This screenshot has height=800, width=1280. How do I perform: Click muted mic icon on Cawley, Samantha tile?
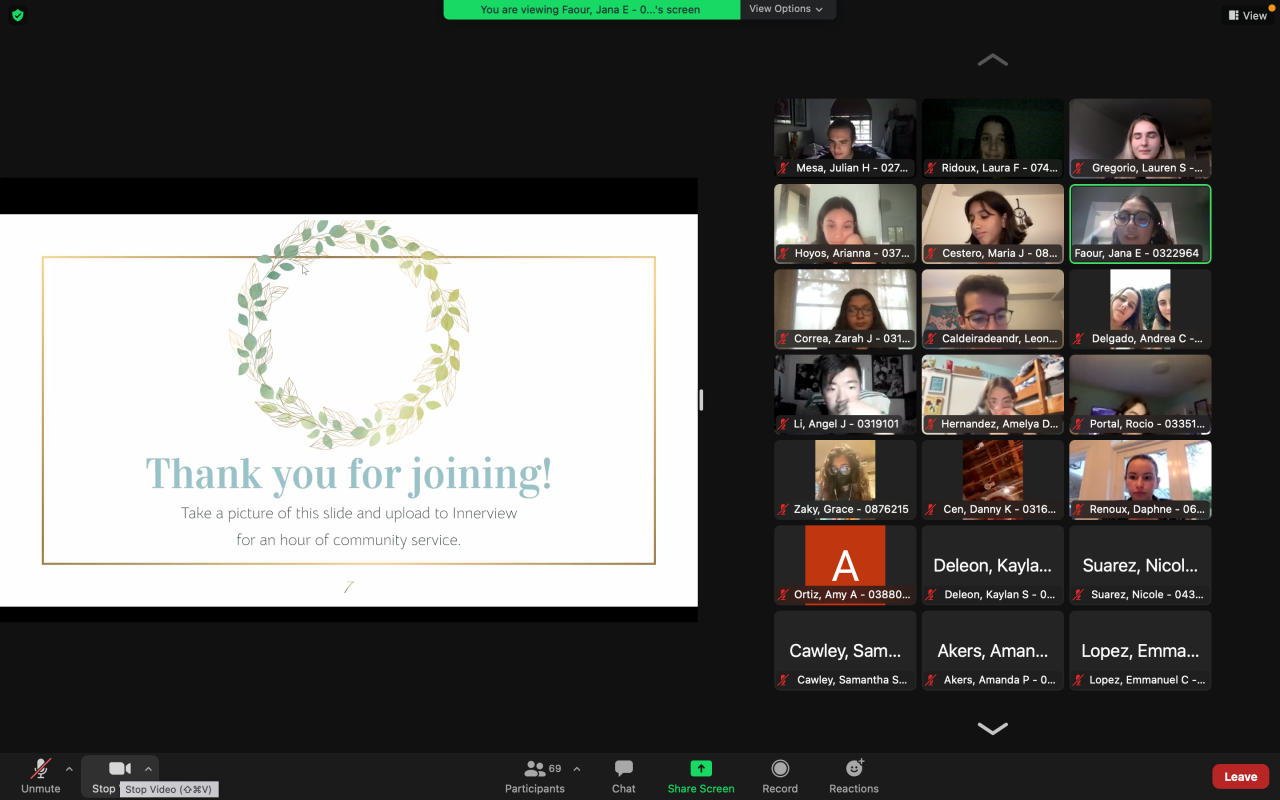784,680
